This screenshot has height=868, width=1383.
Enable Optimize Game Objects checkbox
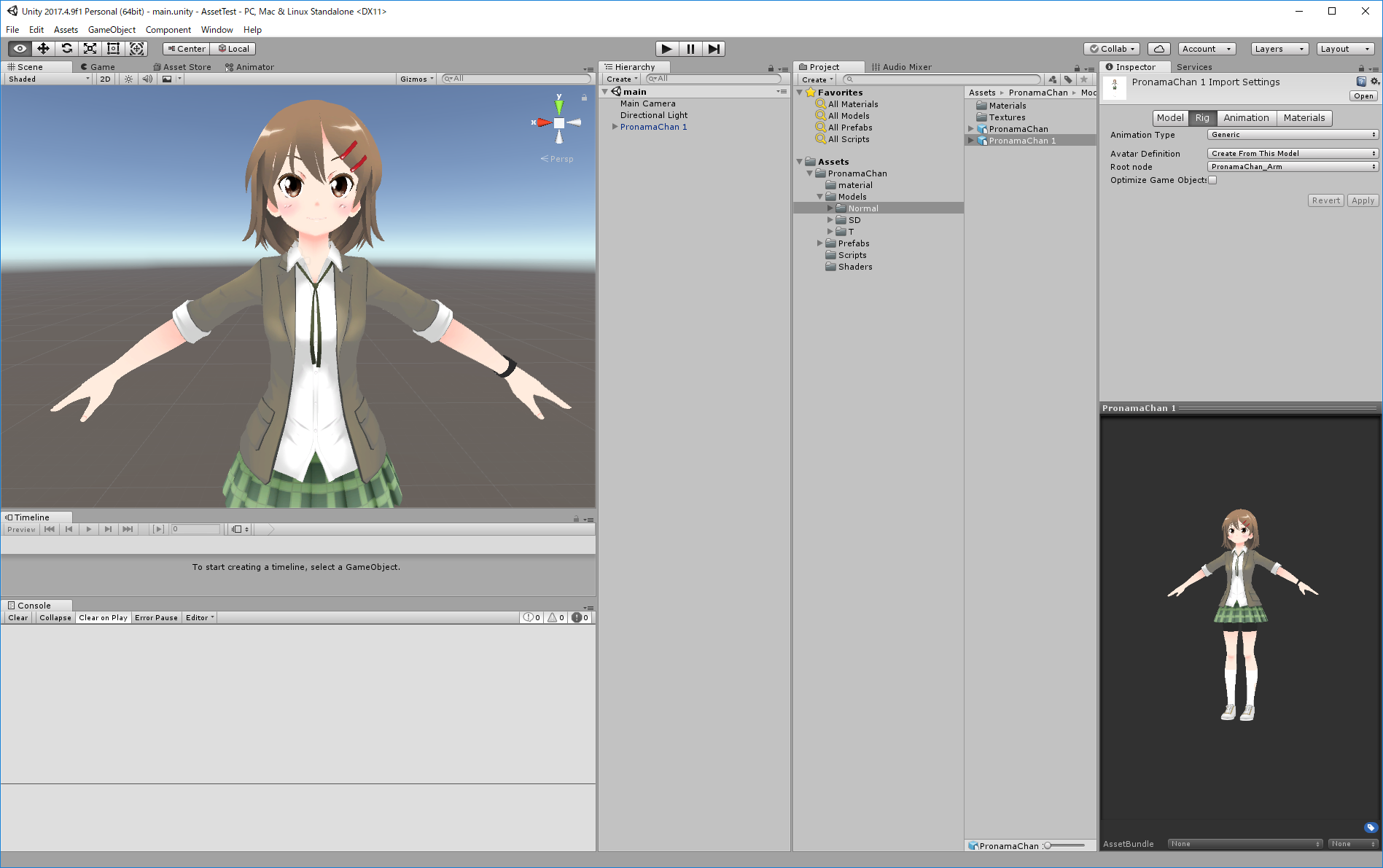1212,180
